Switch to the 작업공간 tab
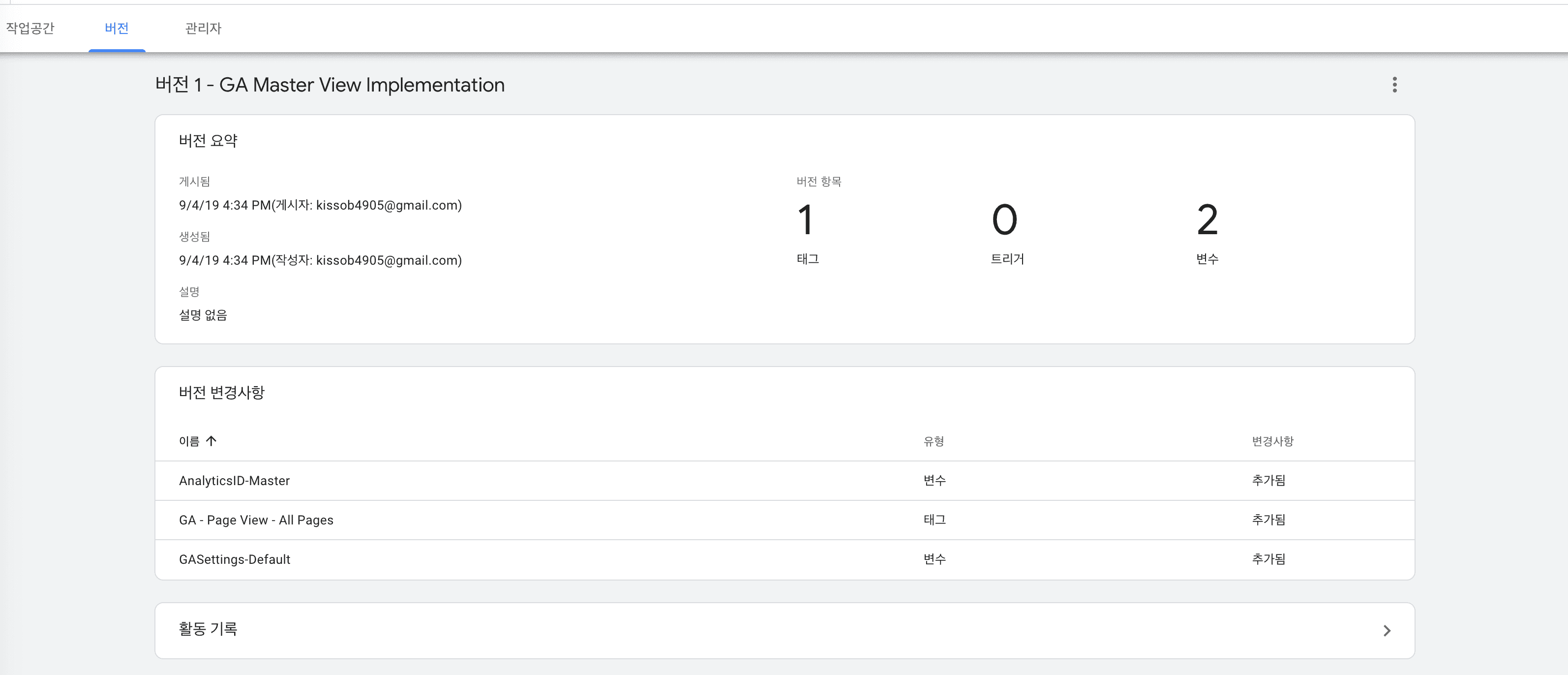Screen dimensions: 1568x675 30,28
